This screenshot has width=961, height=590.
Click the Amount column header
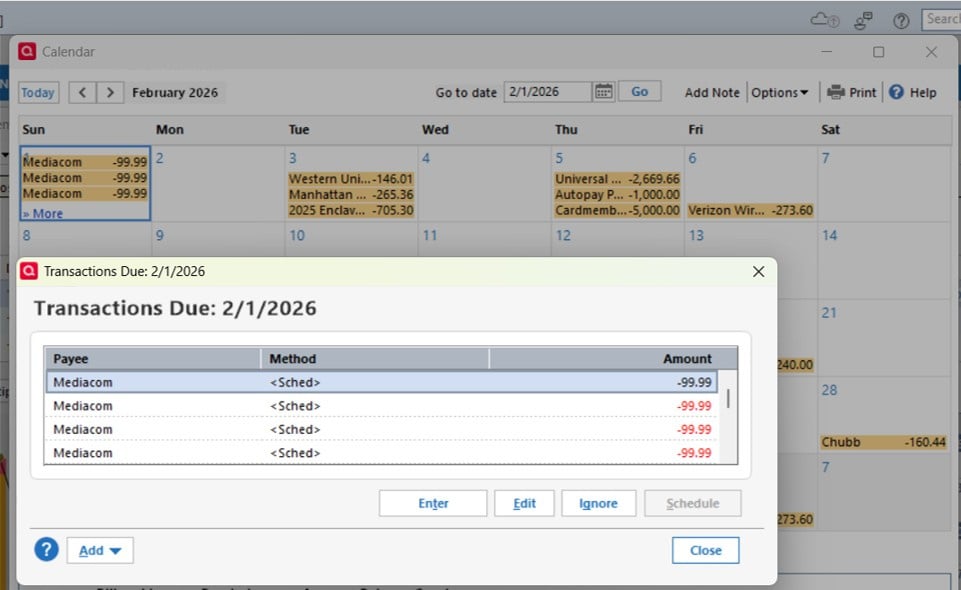pos(613,358)
